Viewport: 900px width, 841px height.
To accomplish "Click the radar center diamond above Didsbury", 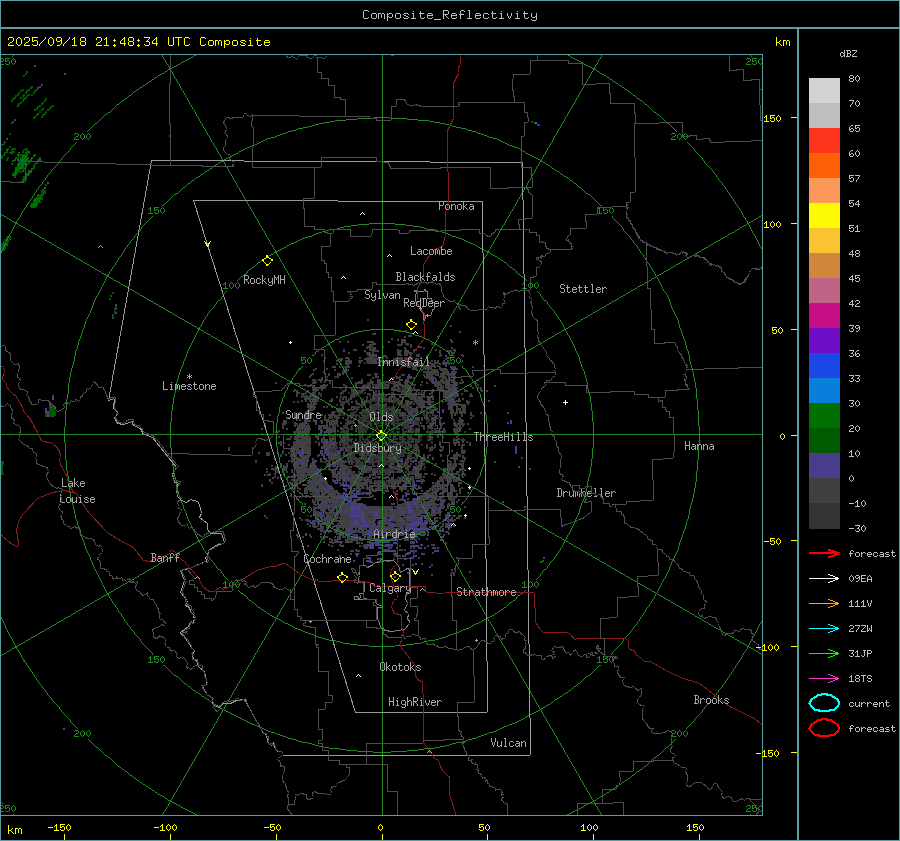I will pos(381,435).
